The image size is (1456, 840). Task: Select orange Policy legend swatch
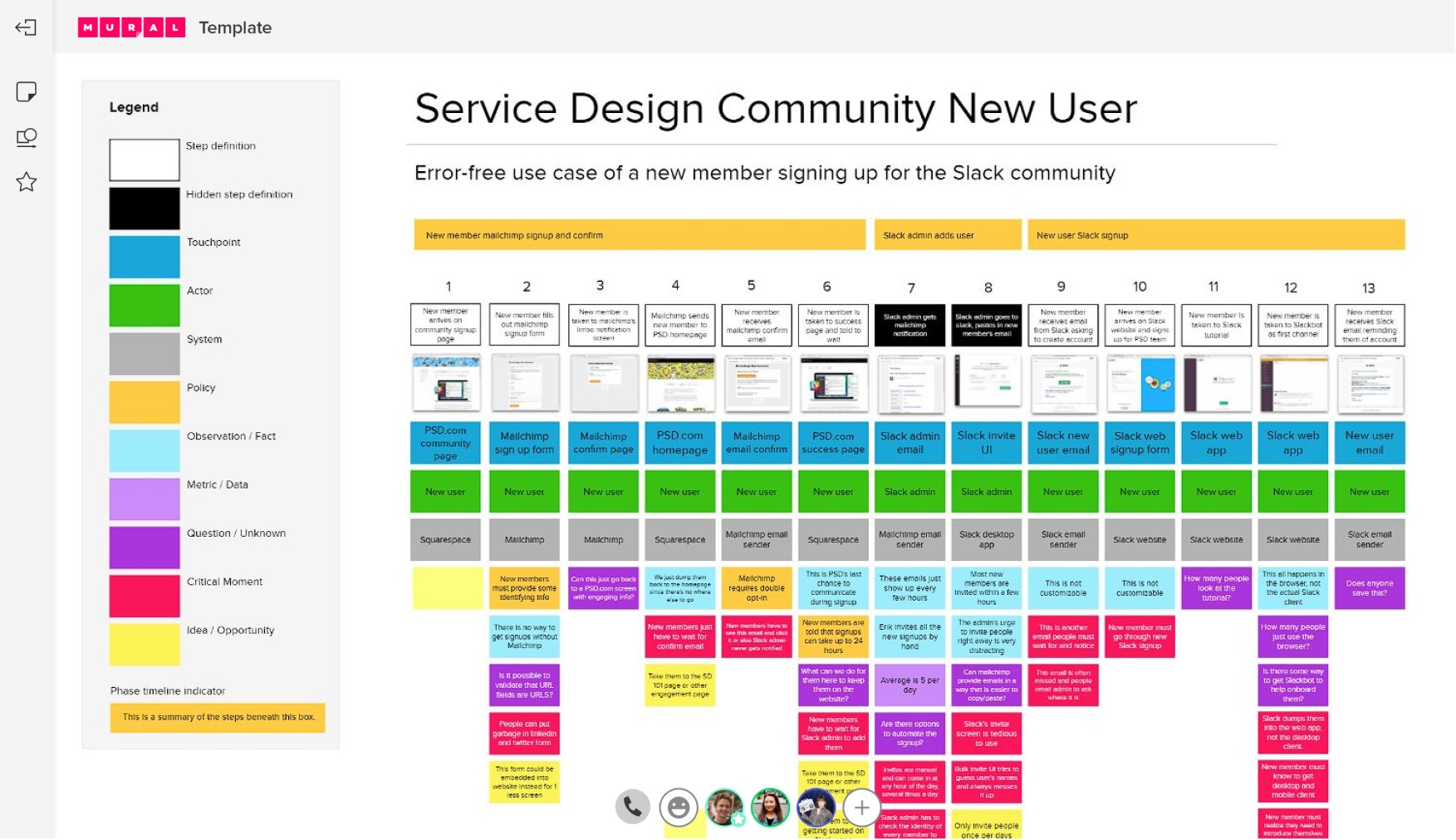(145, 402)
